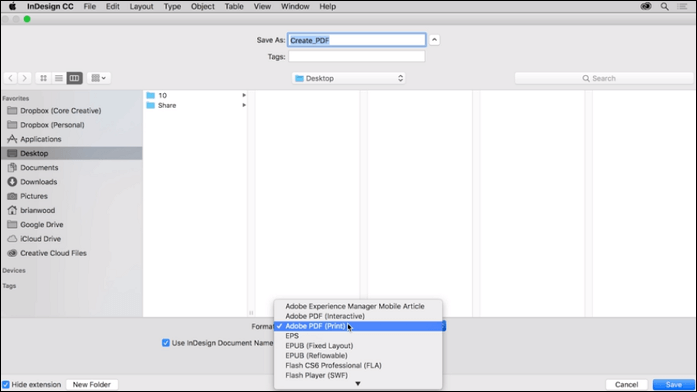The width and height of the screenshot is (697, 392).
Task: Select iCloud Drive in sidebar
Action: (x=72, y=239)
